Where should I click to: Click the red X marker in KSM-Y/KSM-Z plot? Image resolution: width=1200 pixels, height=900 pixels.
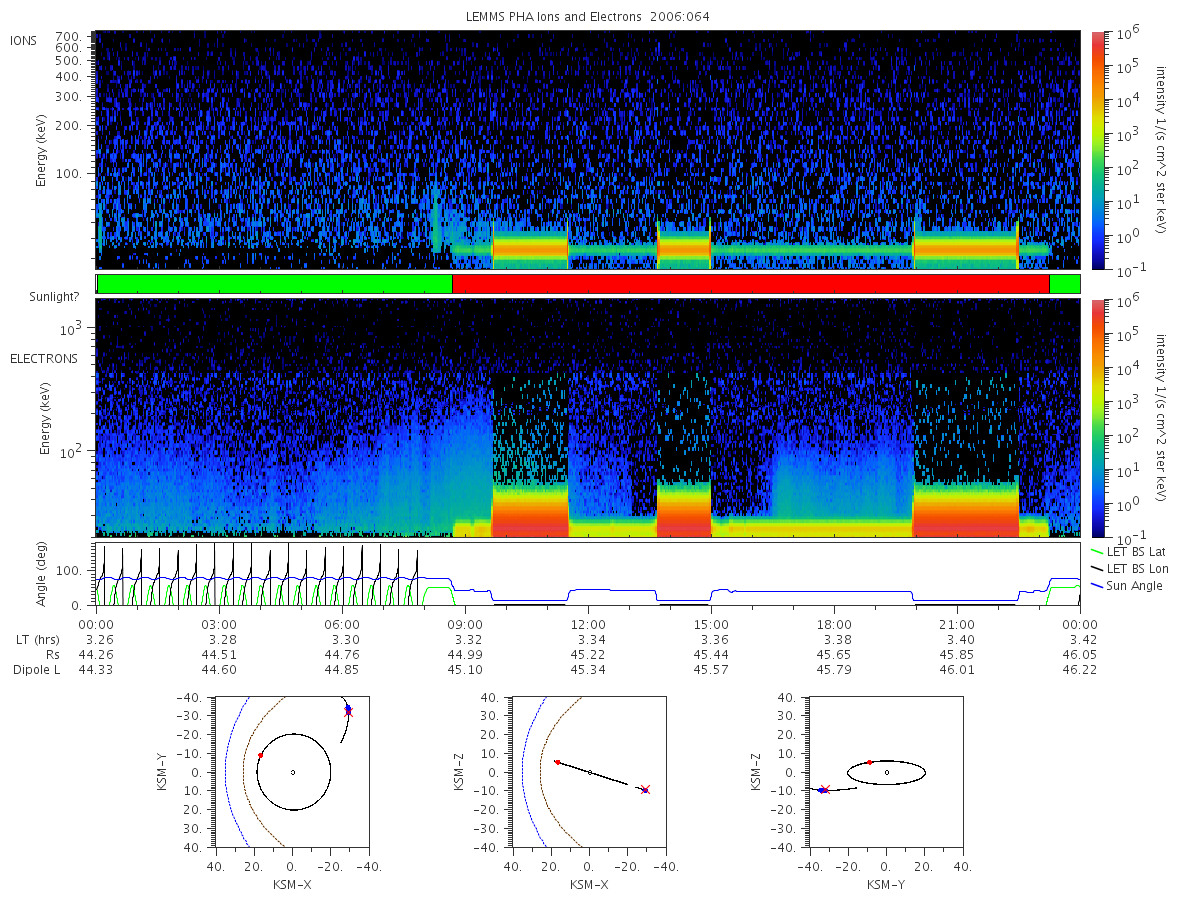click(x=825, y=790)
